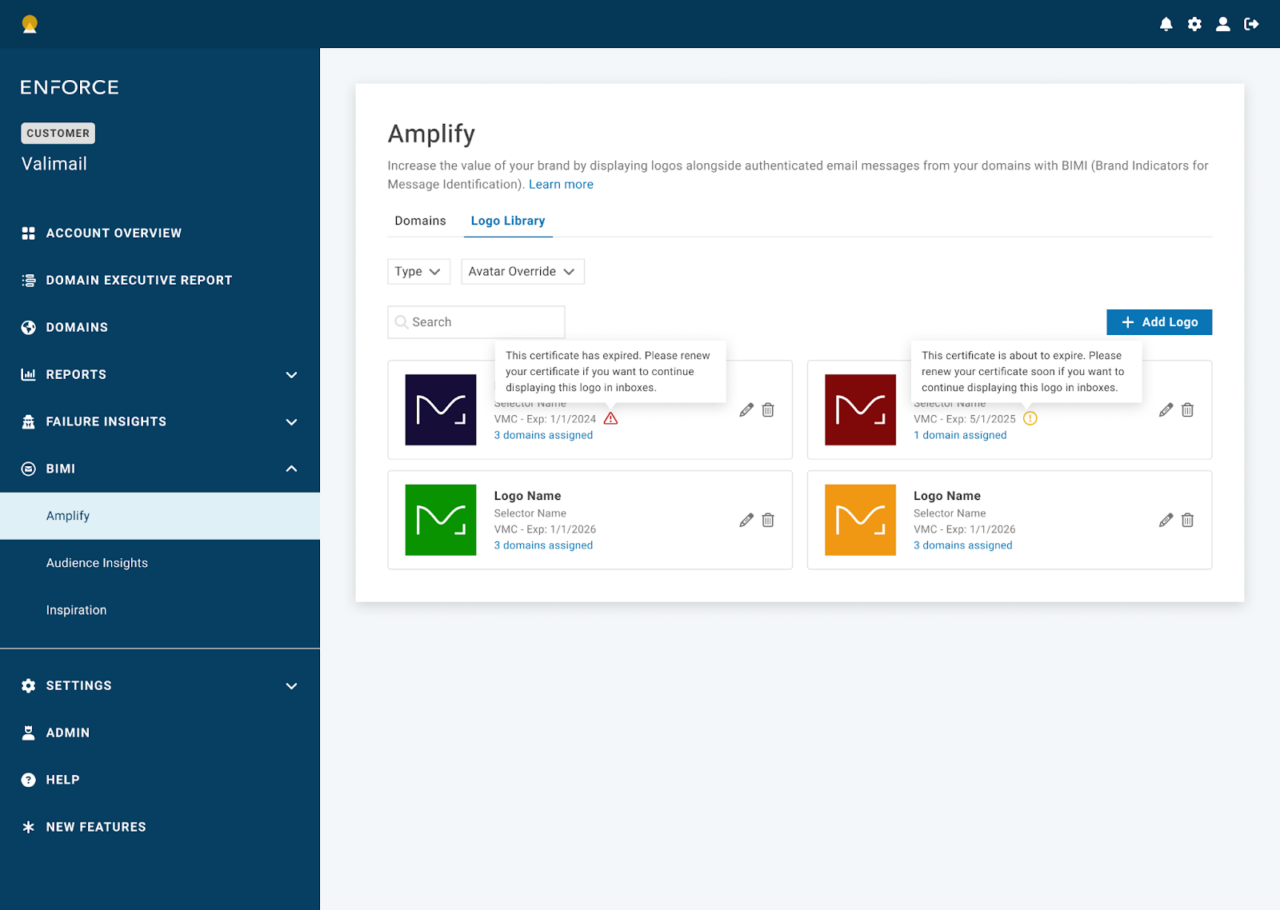Click the red expired certificate warning triangle
Screen dimensions: 1280x910
(611, 418)
